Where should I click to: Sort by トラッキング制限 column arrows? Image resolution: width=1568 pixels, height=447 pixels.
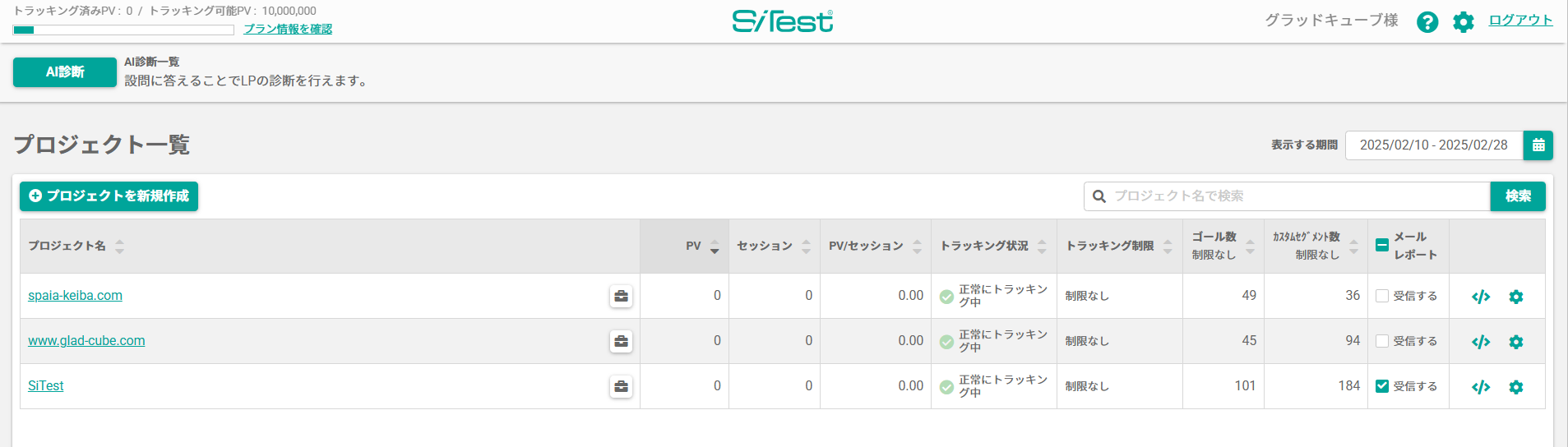[x=1168, y=247]
